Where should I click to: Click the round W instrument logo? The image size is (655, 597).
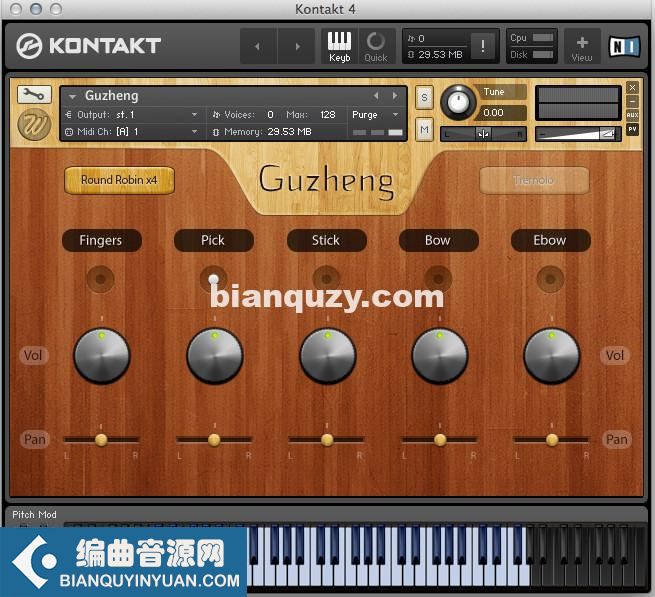point(34,124)
